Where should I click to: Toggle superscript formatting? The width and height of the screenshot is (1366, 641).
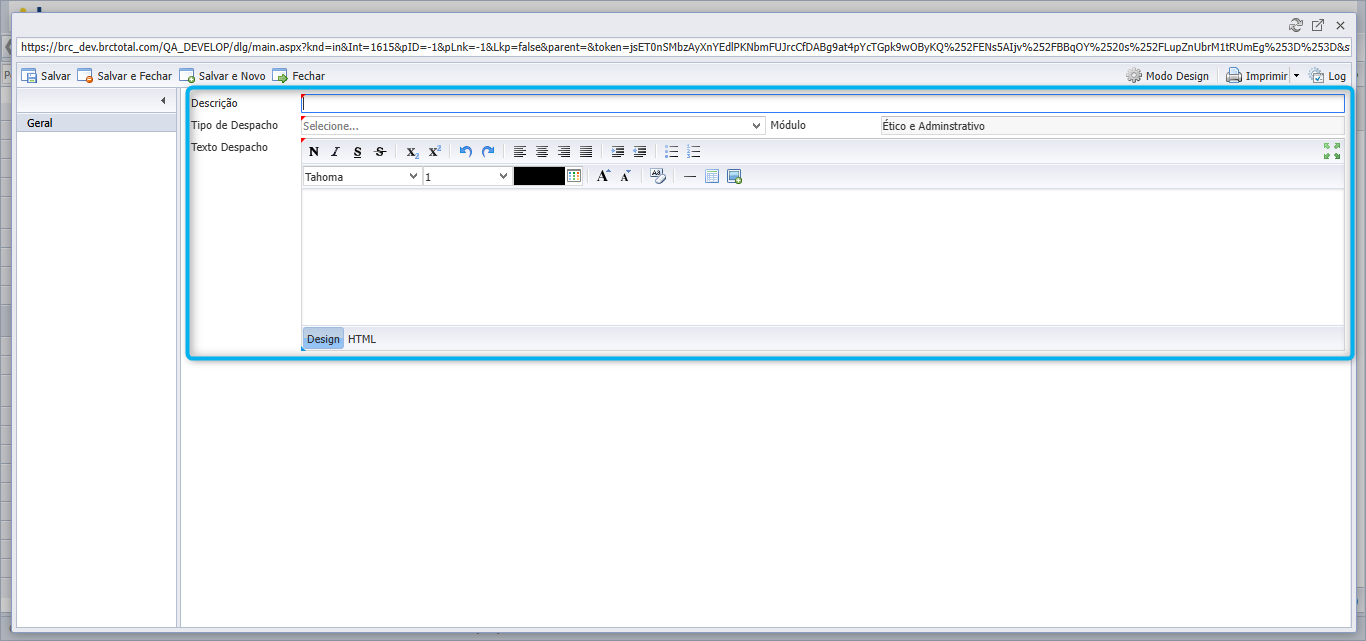[434, 152]
